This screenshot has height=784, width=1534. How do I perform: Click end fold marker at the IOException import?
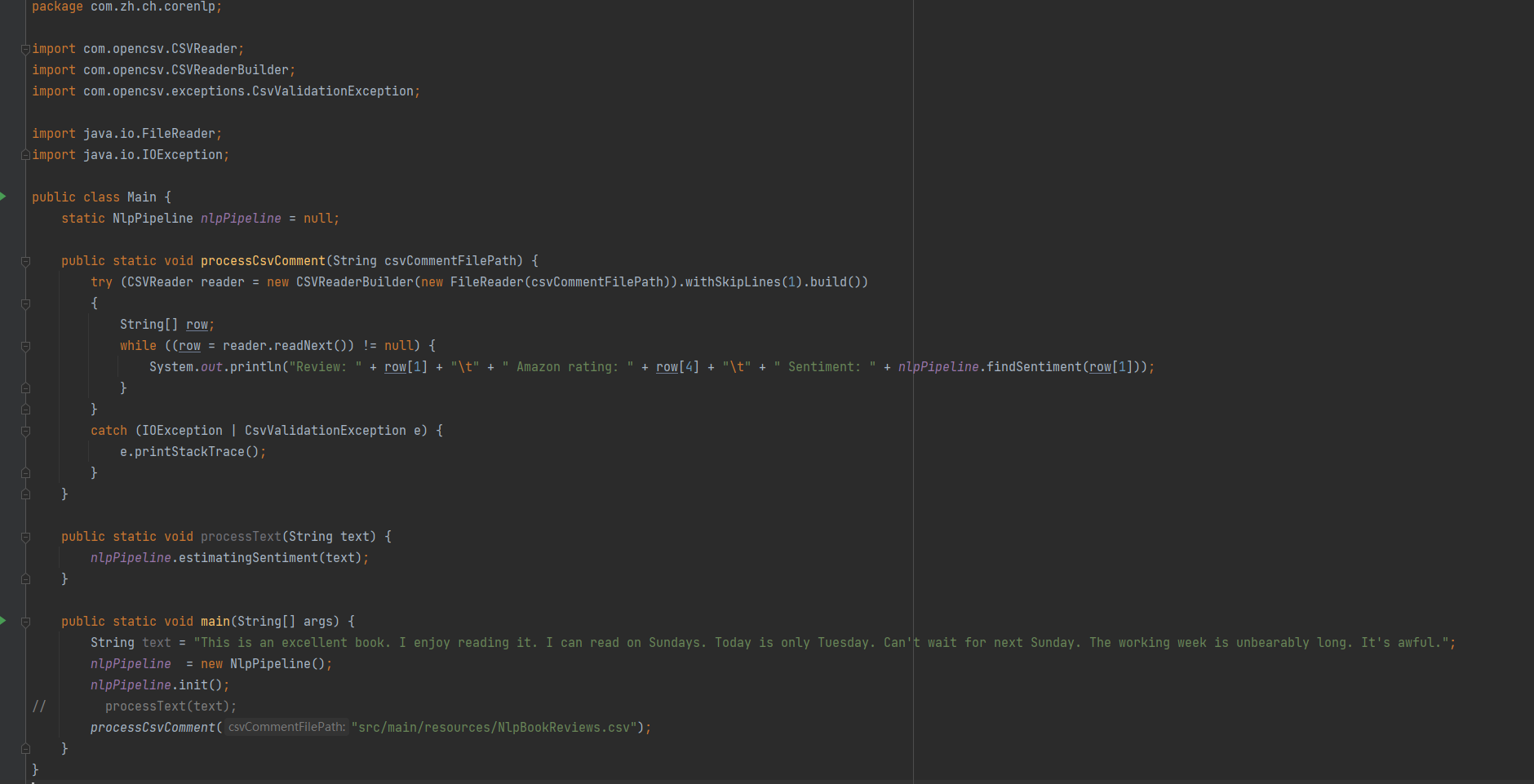(25, 155)
